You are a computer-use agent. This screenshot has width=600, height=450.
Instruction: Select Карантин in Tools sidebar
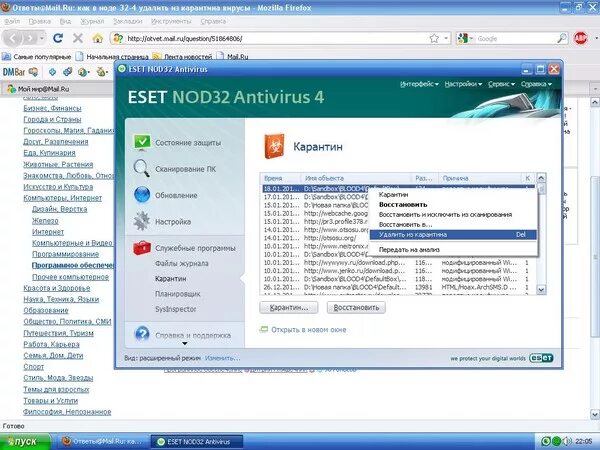coord(170,279)
